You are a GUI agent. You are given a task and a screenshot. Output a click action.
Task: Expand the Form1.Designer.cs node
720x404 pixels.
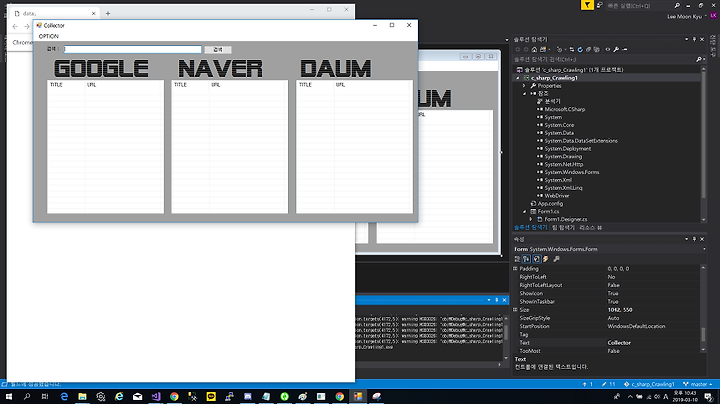[531, 219]
